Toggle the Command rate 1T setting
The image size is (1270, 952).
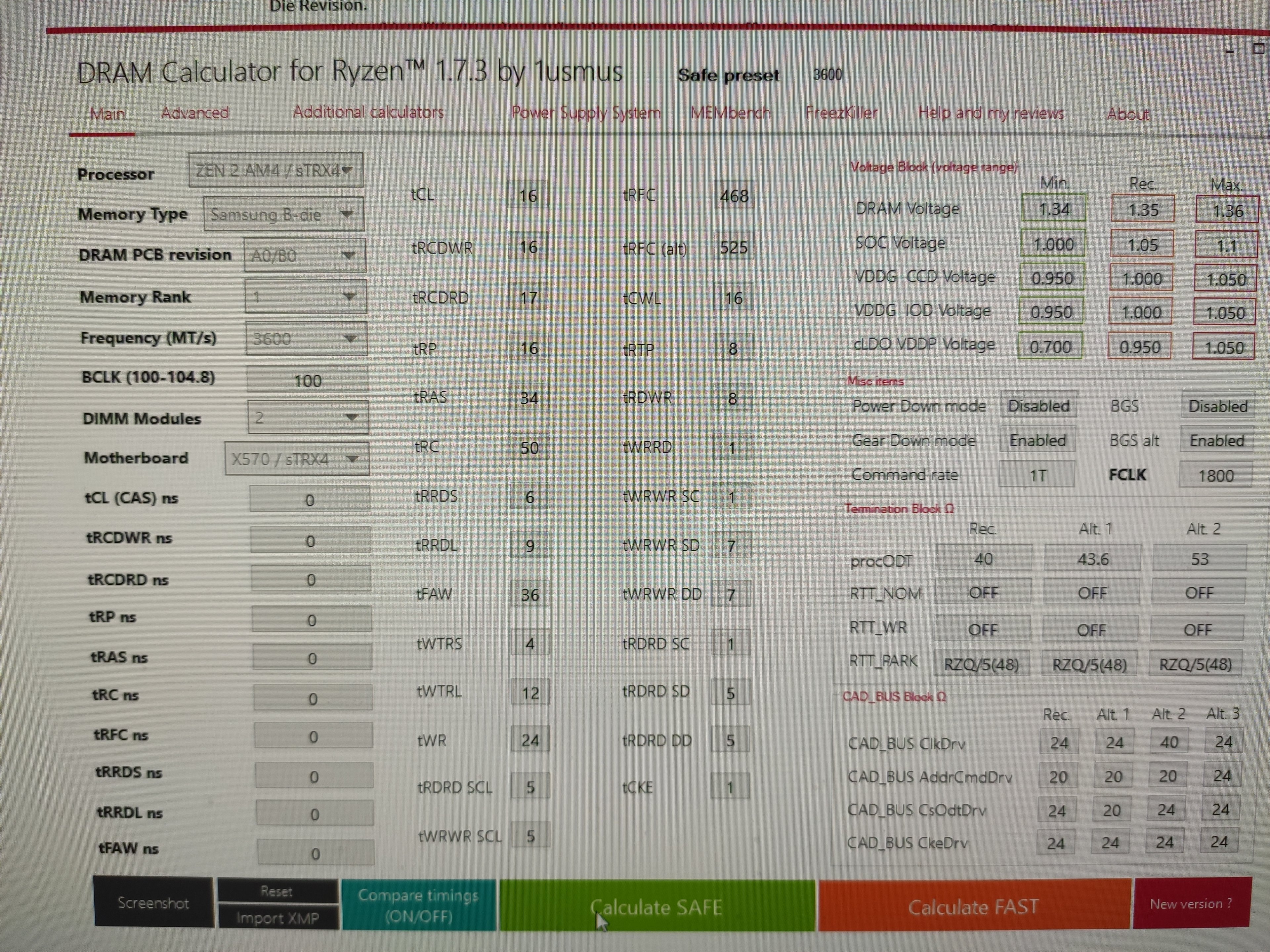tap(1036, 474)
